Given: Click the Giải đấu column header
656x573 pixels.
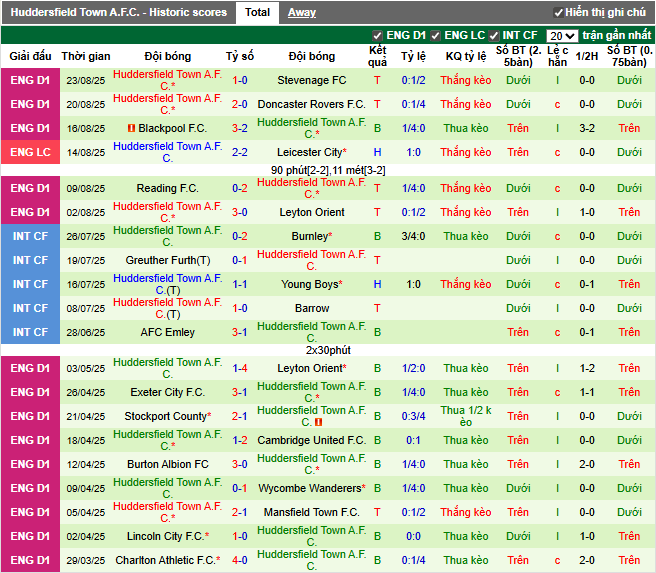Looking at the screenshot, I should (x=31, y=56).
